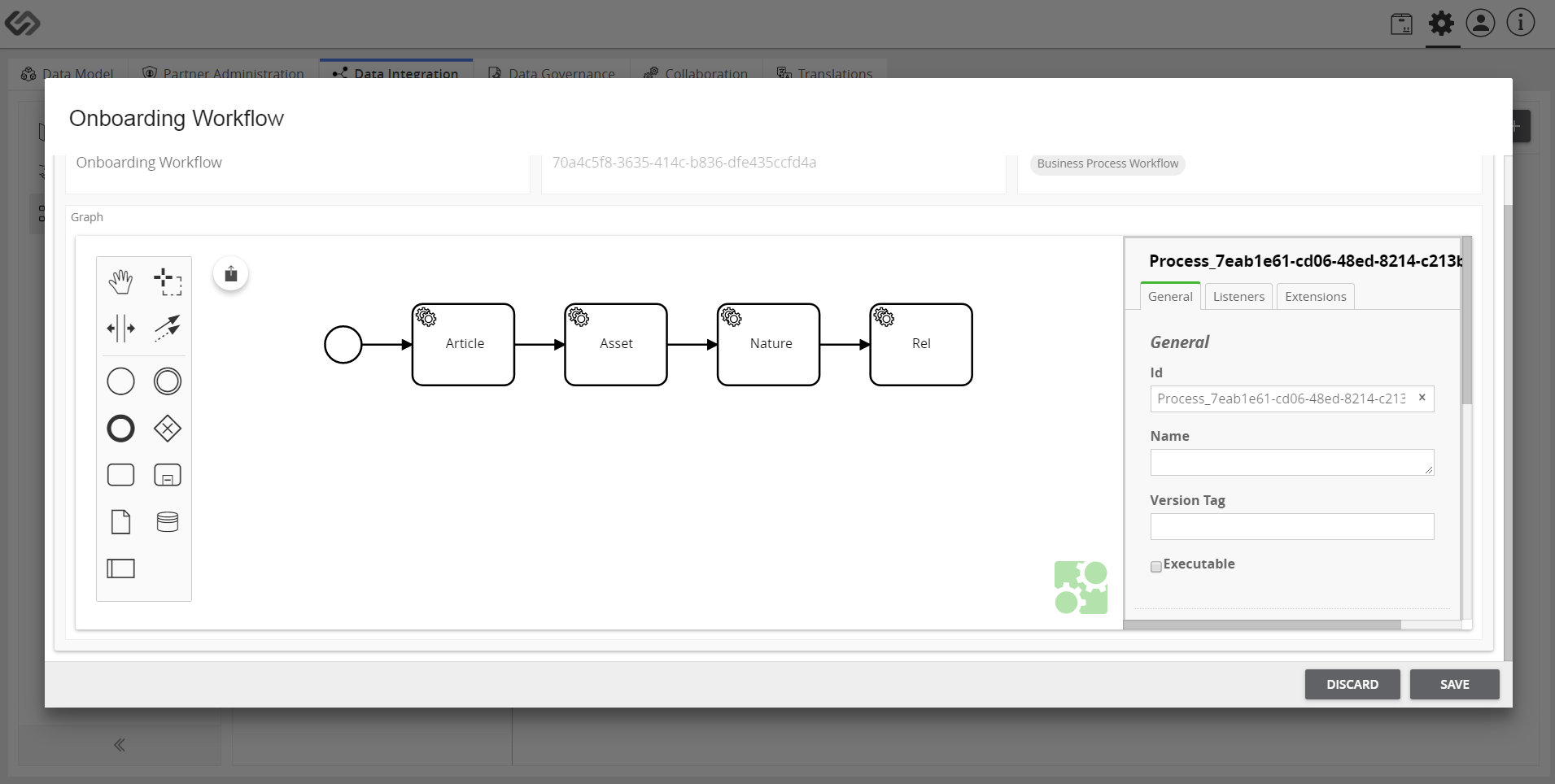Click the properties panel vertical scrollbar
Screen dimensions: 1555x784
1466,320
